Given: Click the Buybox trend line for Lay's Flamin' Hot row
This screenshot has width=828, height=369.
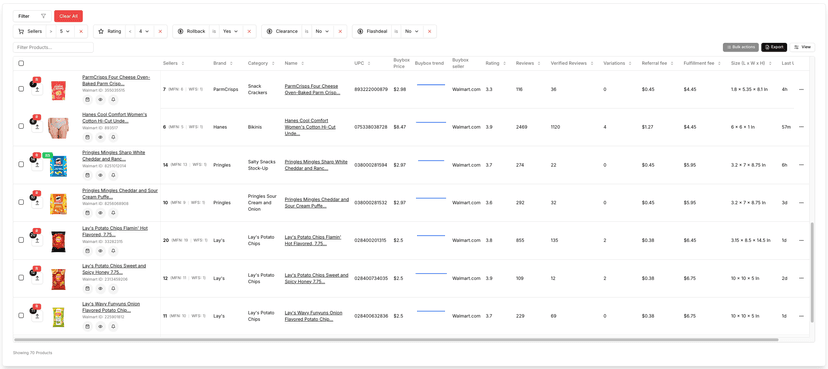Looking at the screenshot, I should point(431,235).
